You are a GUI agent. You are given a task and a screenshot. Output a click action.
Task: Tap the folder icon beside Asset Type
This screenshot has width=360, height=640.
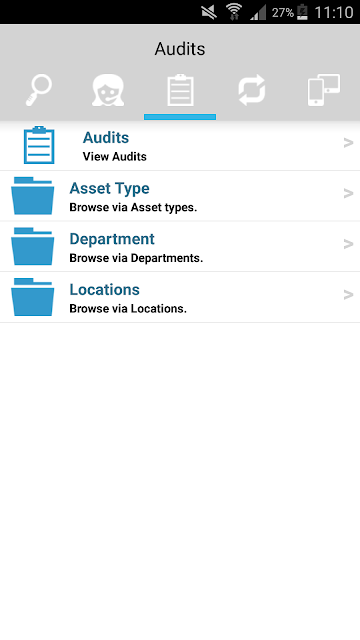[32, 196]
